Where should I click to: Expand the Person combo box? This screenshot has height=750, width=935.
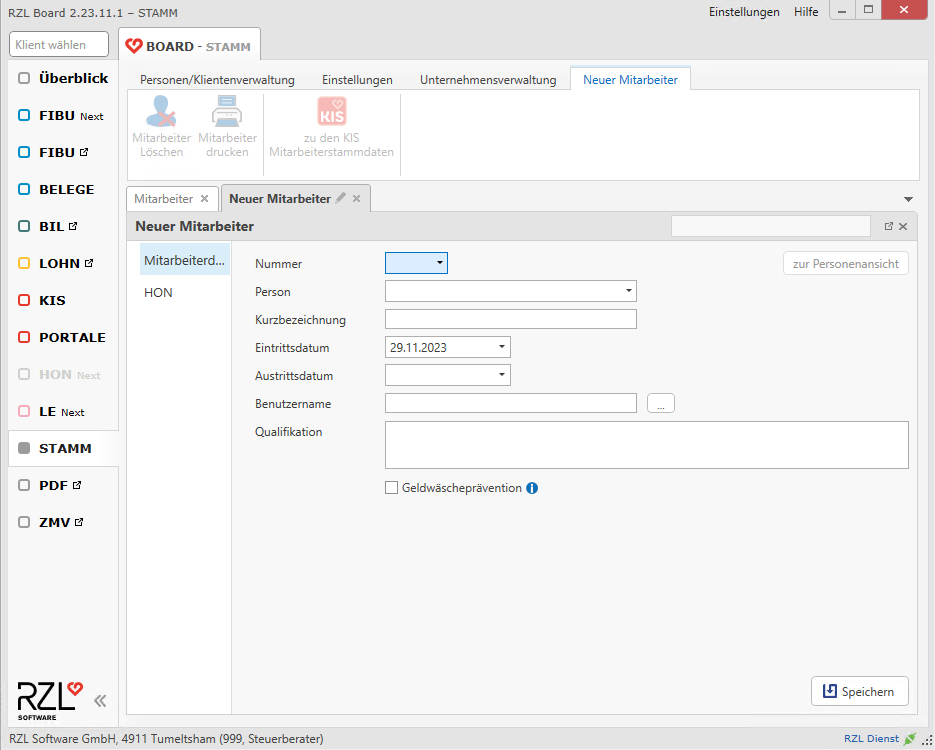pos(628,291)
